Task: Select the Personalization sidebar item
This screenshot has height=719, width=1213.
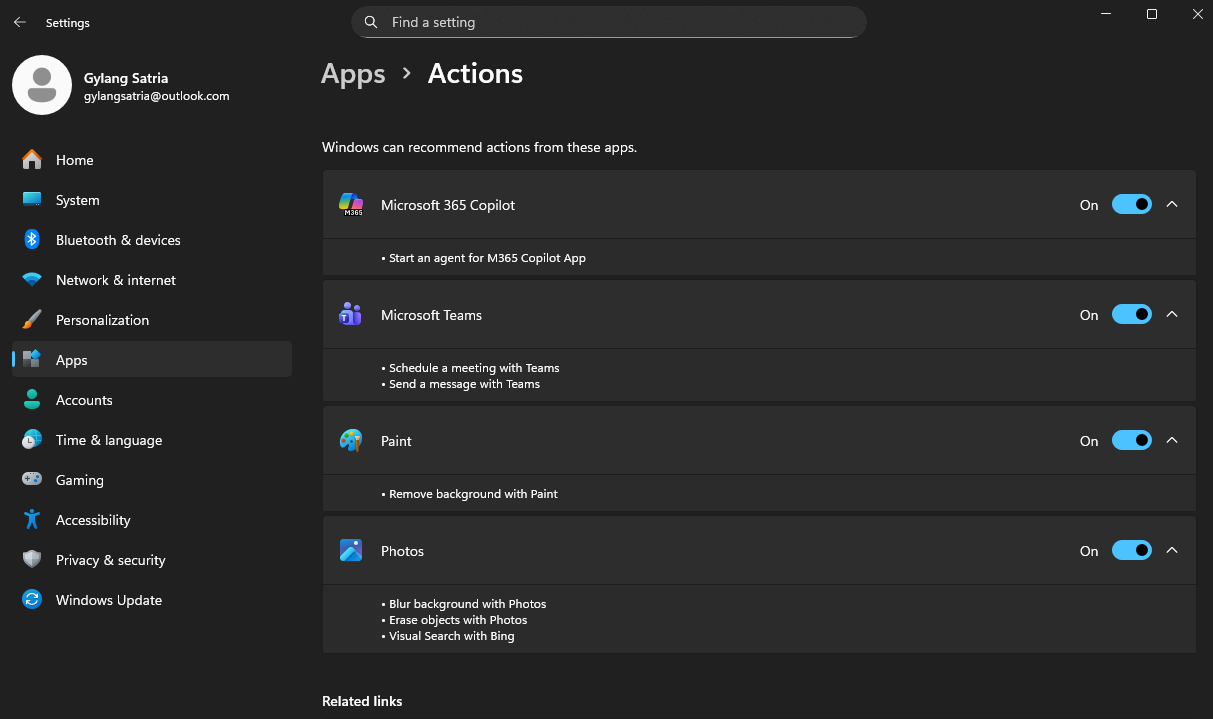Action: coord(102,320)
